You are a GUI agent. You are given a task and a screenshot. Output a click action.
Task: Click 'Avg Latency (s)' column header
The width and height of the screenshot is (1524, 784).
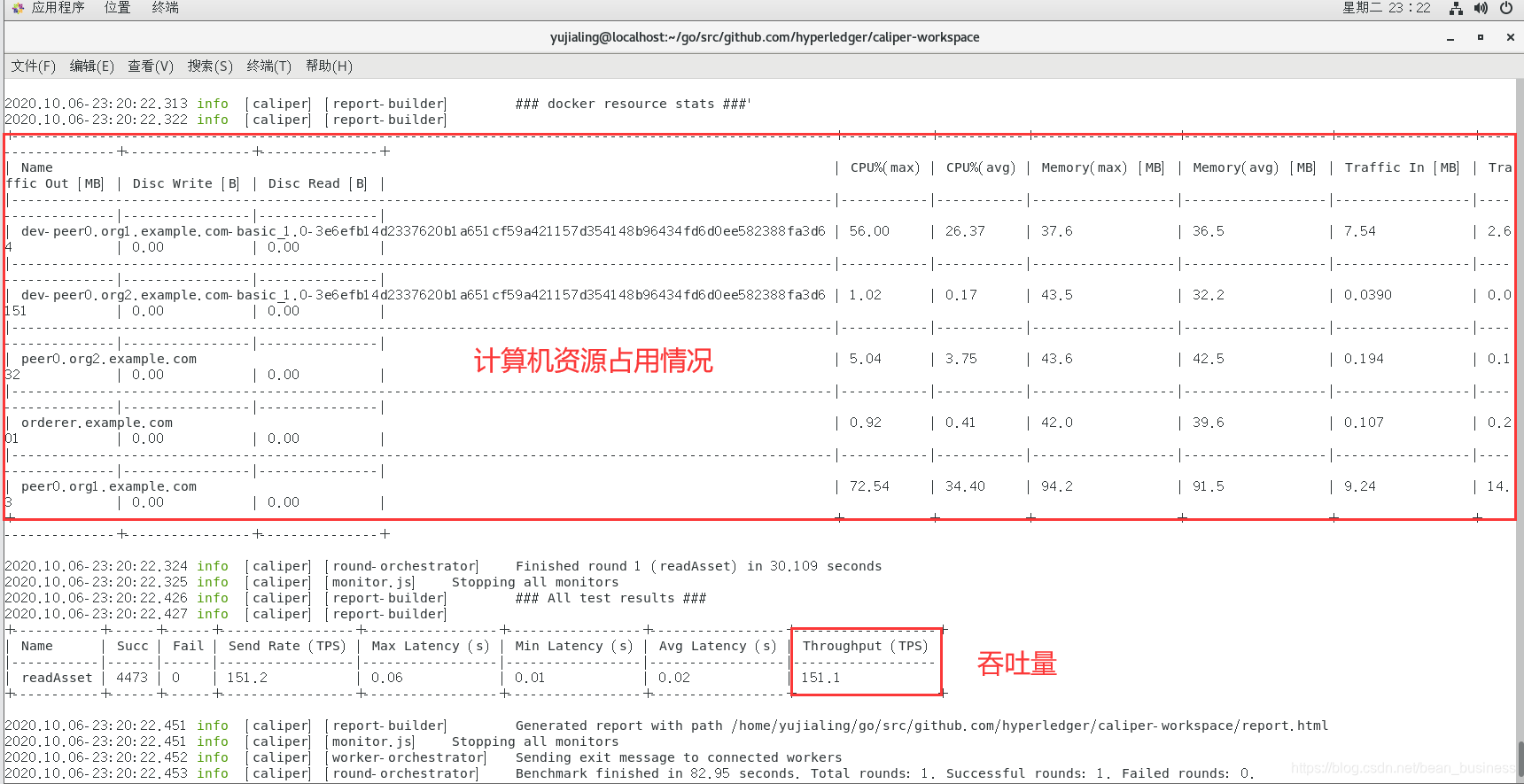[718, 646]
